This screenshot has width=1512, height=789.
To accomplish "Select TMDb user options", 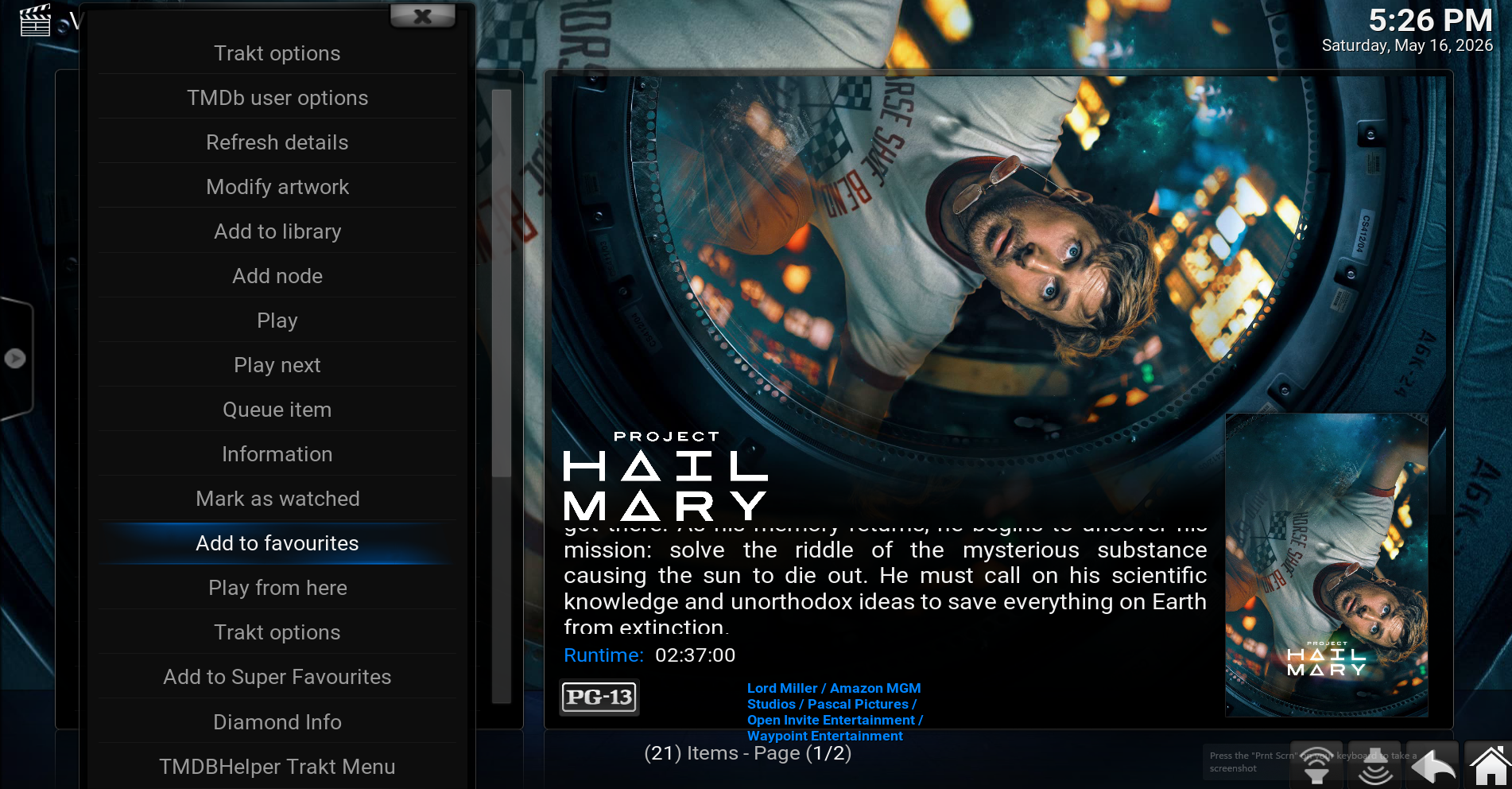I will coord(277,98).
